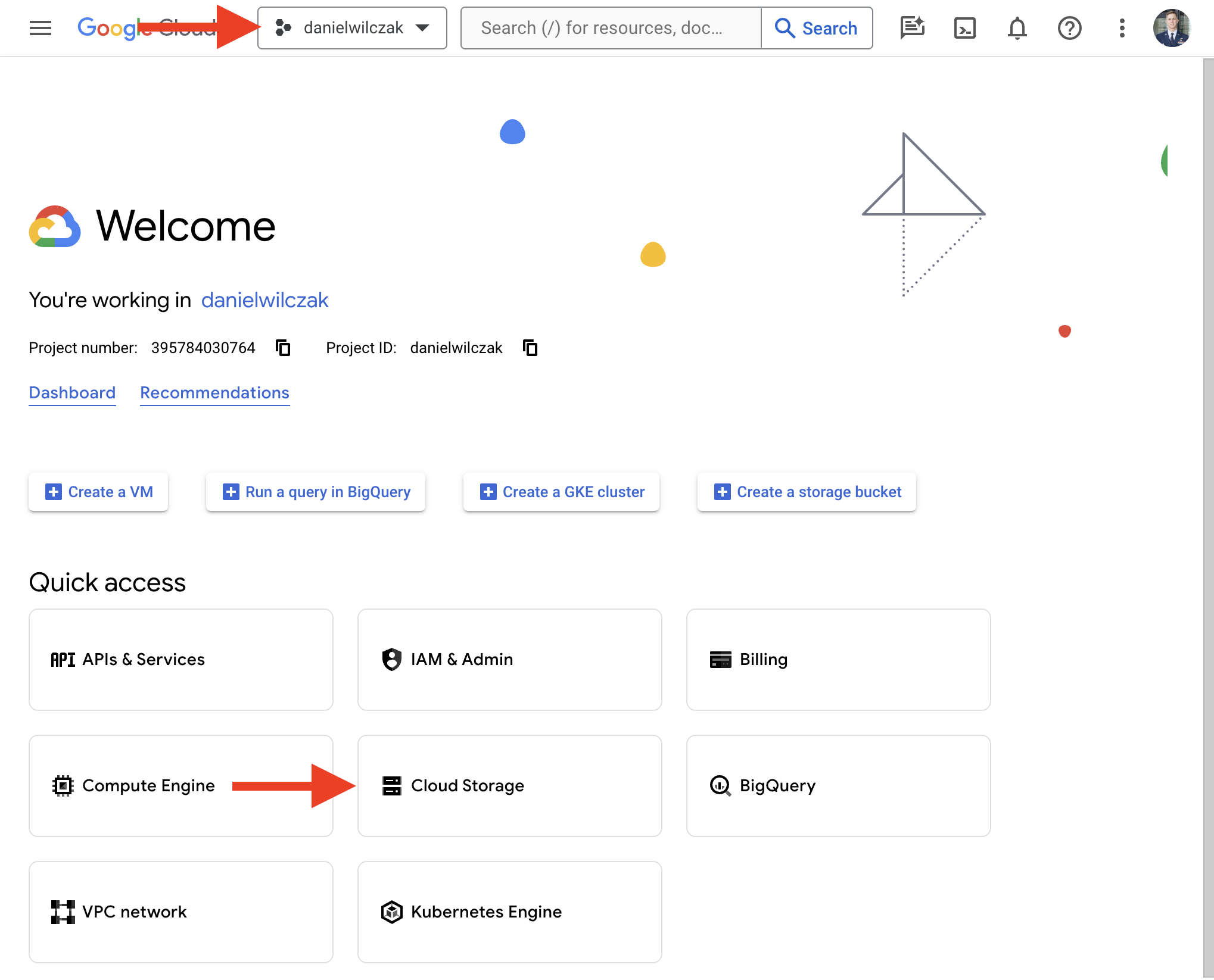Click the vertical page scrollbar
The image size is (1214, 980).
pyautogui.click(x=1208, y=518)
